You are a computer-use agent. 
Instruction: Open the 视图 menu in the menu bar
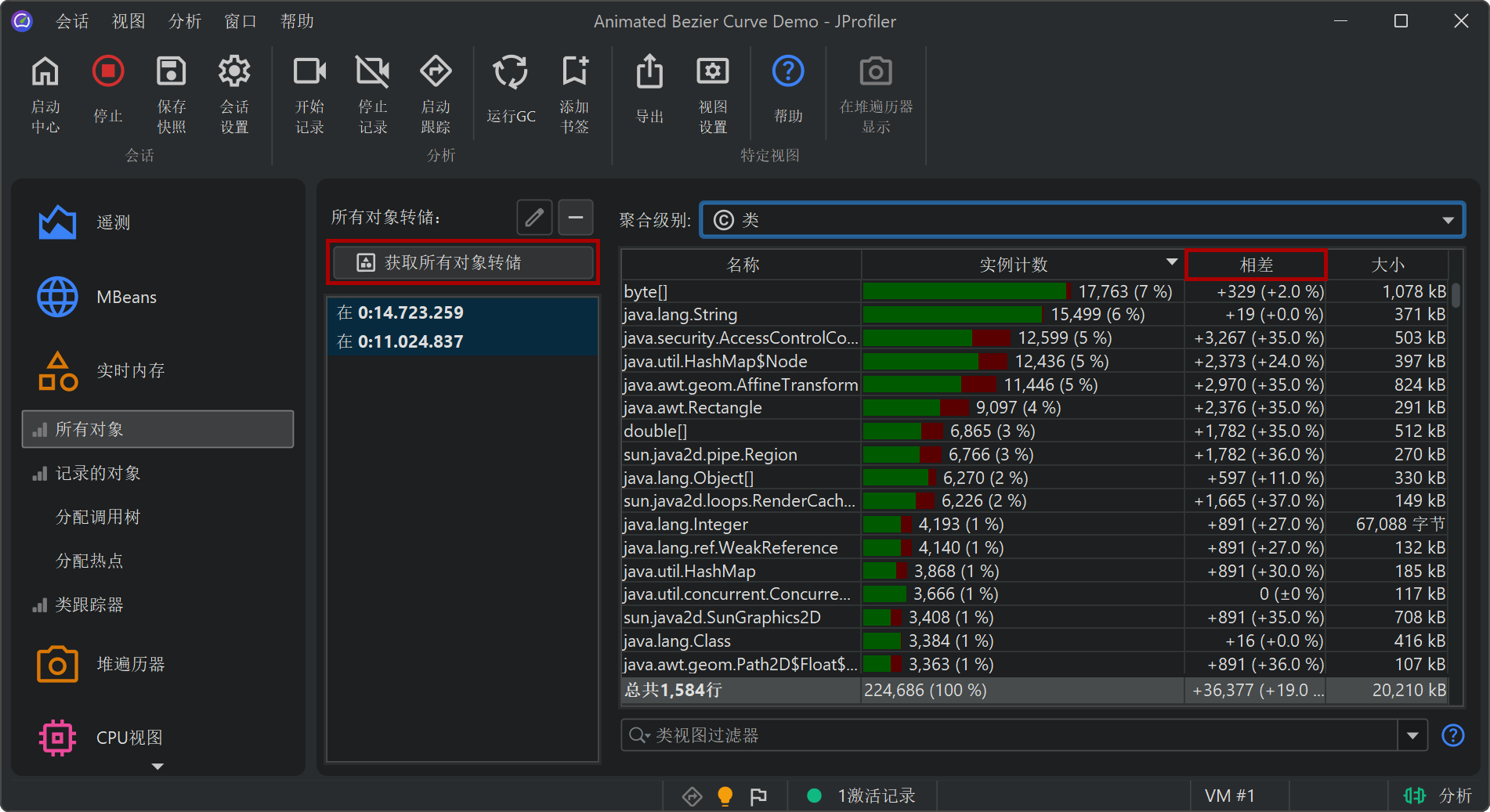[x=128, y=21]
